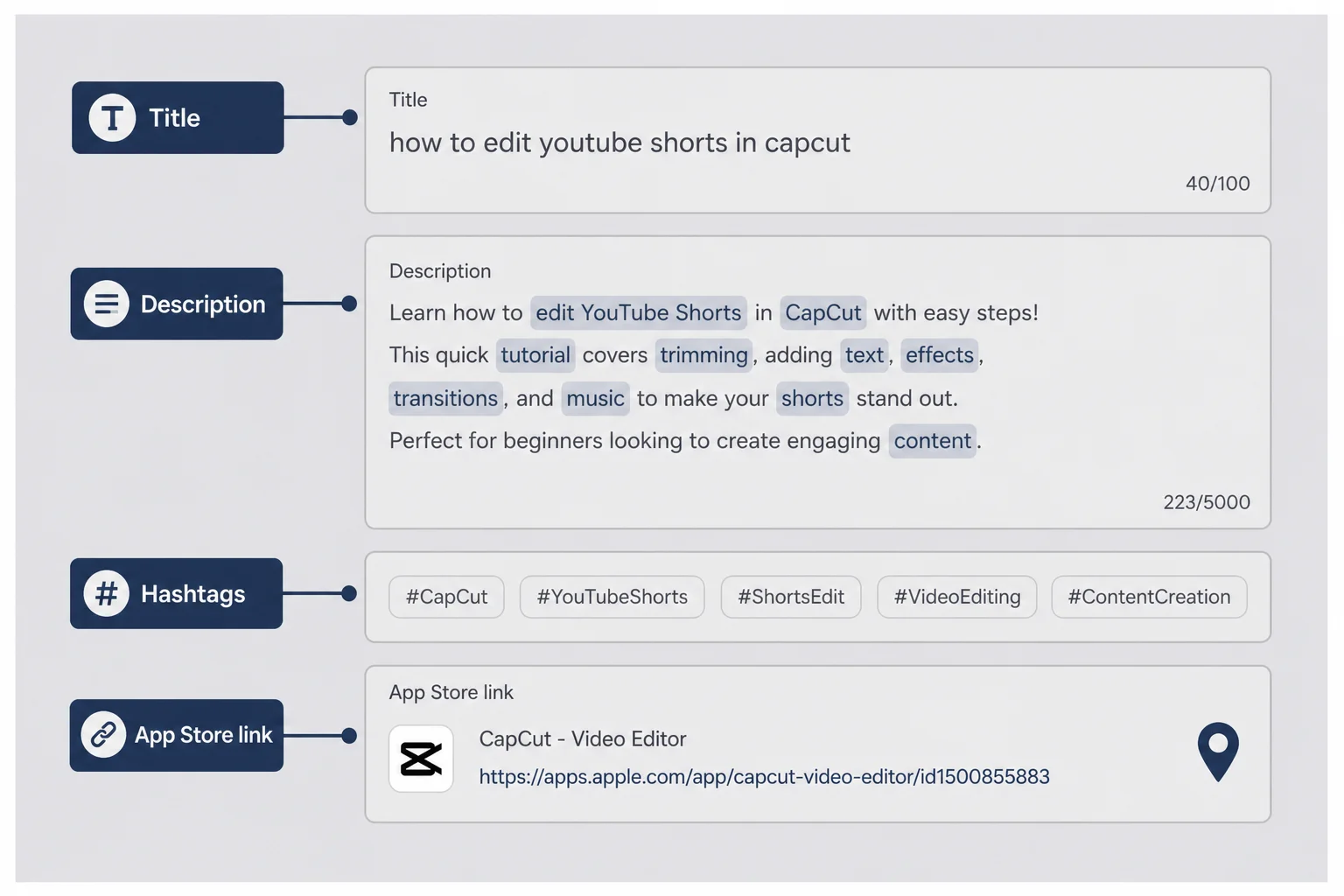The width and height of the screenshot is (1344, 896).
Task: Click the #YouTubeShorts hashtag chip
Action: pyautogui.click(x=612, y=597)
